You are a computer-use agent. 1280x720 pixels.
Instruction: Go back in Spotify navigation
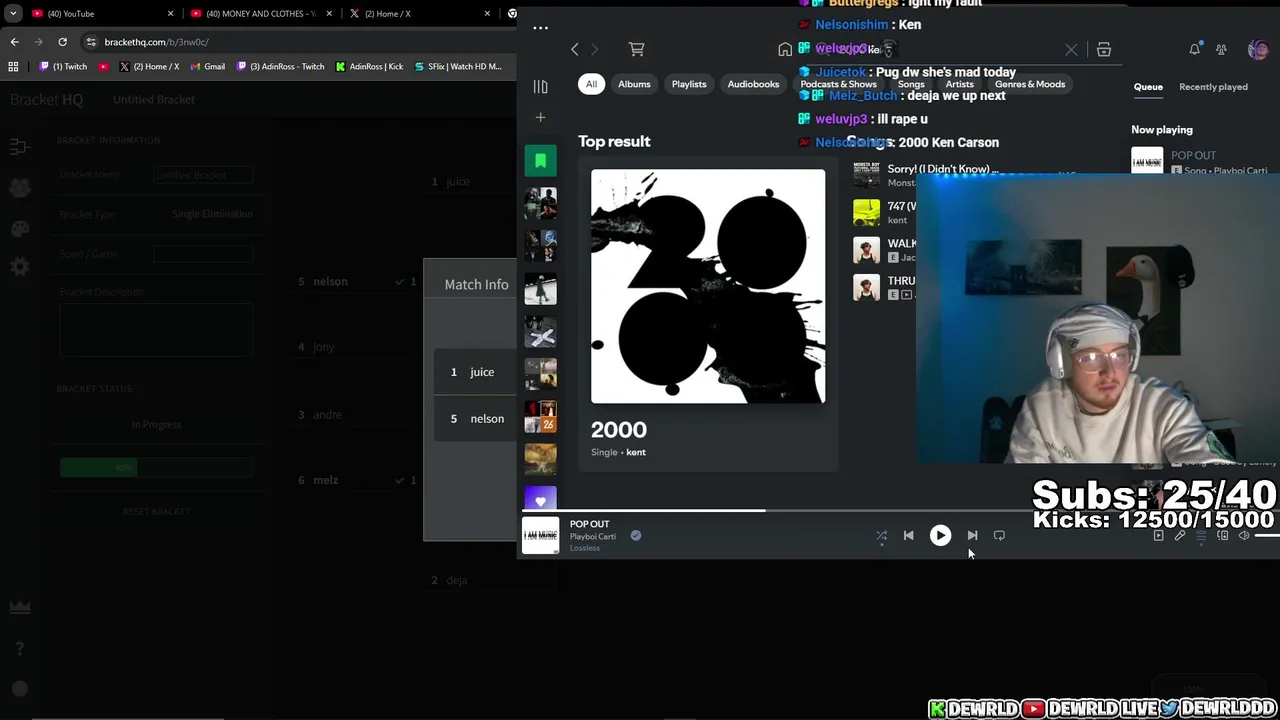(x=574, y=49)
